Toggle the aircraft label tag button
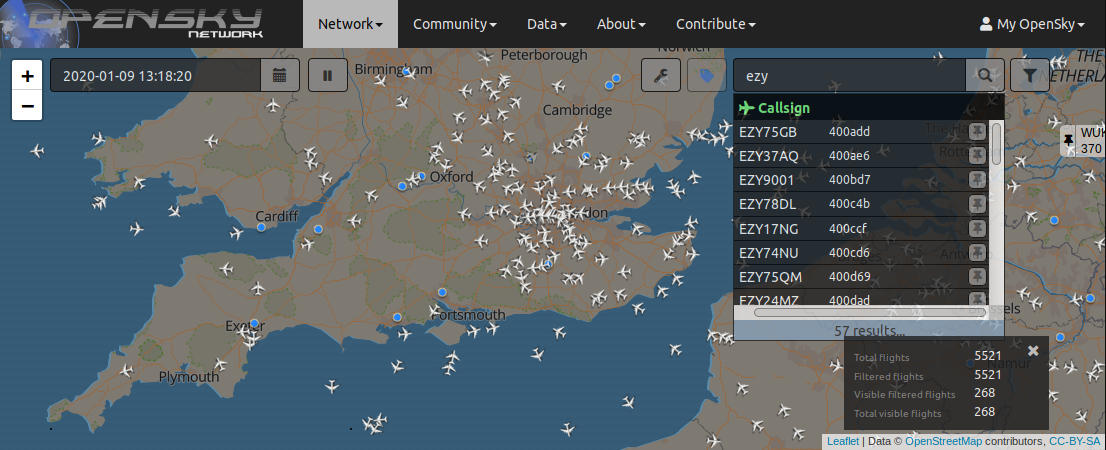This screenshot has height=450, width=1106. (x=707, y=75)
